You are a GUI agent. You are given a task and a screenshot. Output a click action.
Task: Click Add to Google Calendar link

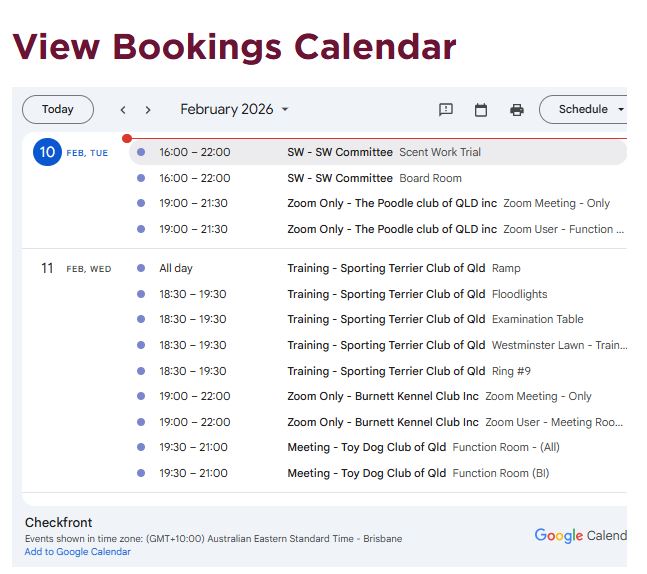click(x=78, y=552)
